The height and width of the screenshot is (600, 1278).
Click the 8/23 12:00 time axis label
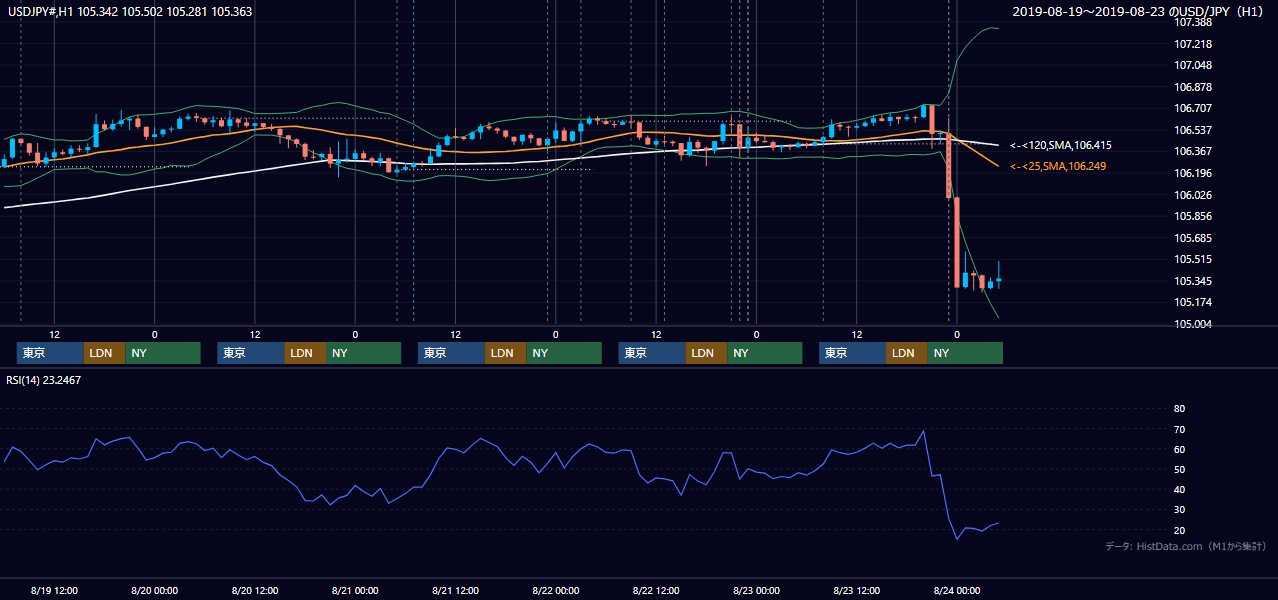click(856, 590)
